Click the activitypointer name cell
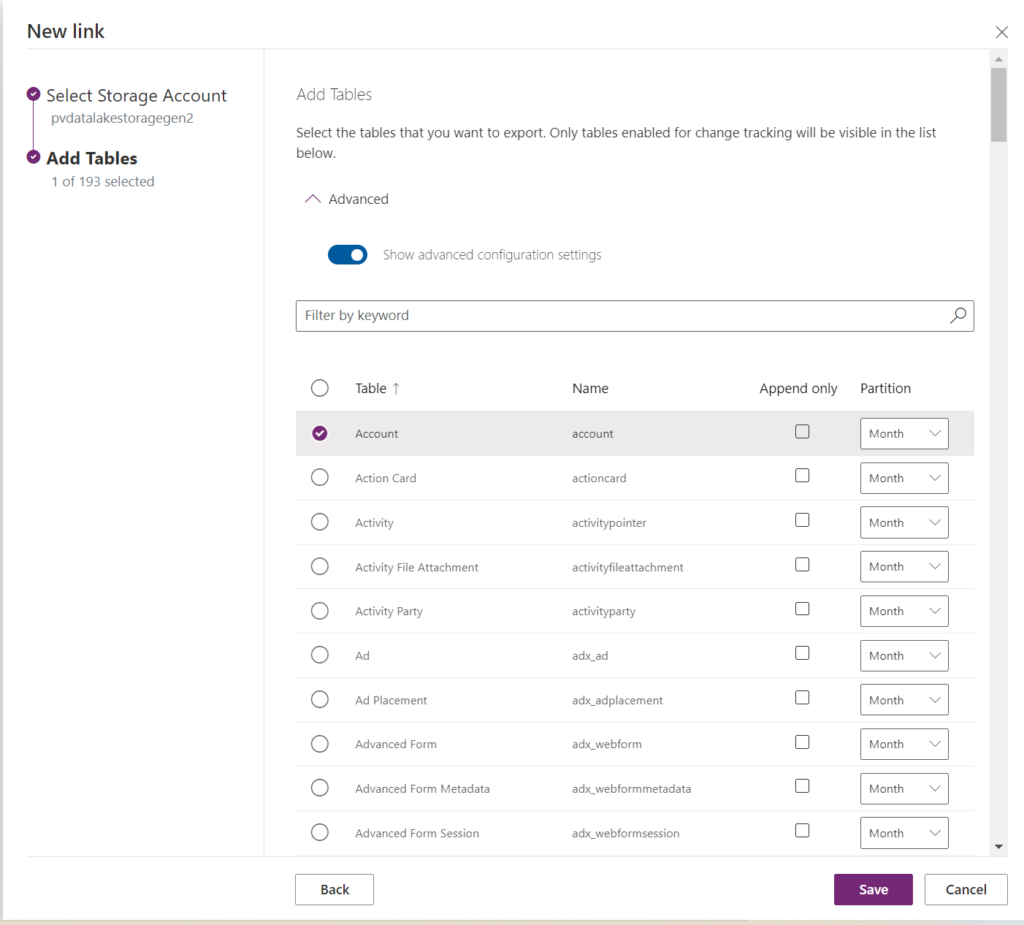 (609, 523)
